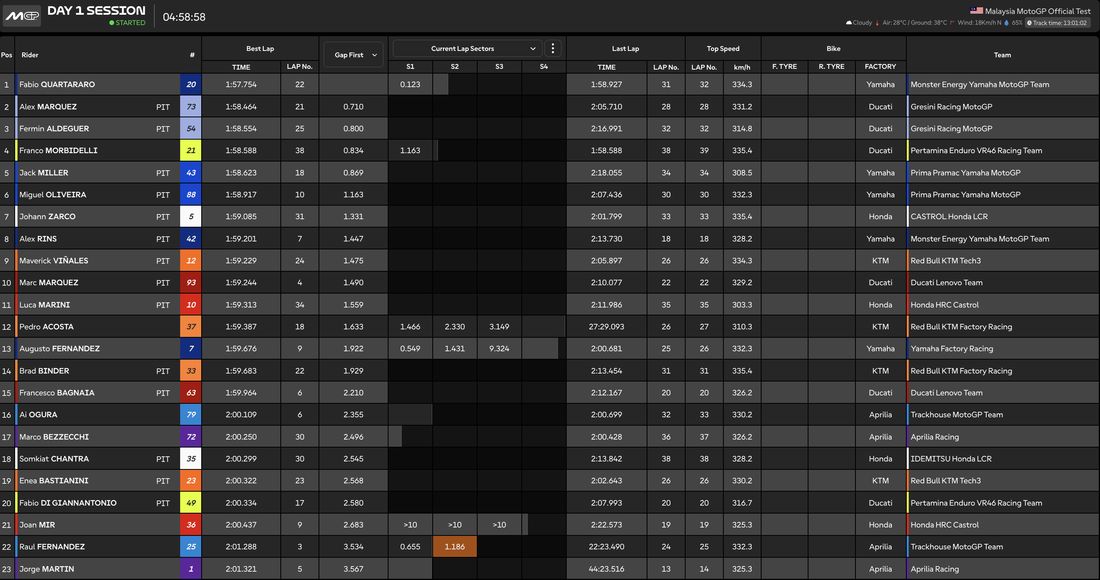Click Aldeguer's number 54 badge

[191, 128]
